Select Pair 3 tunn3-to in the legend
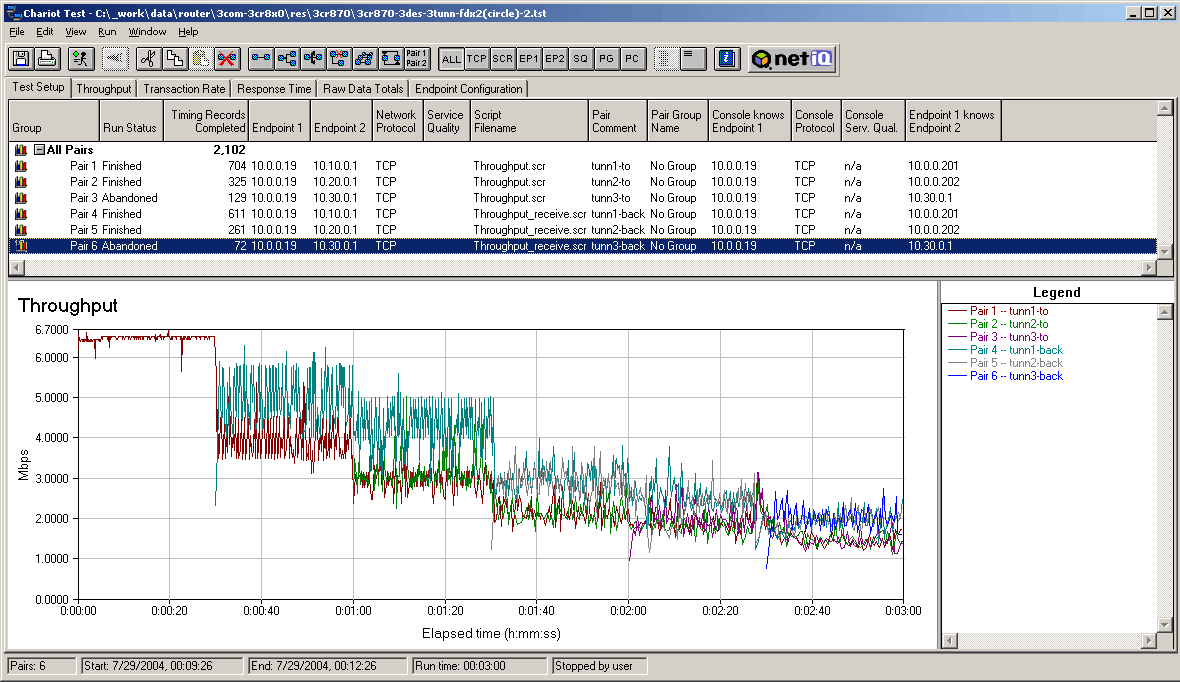 coord(1009,337)
